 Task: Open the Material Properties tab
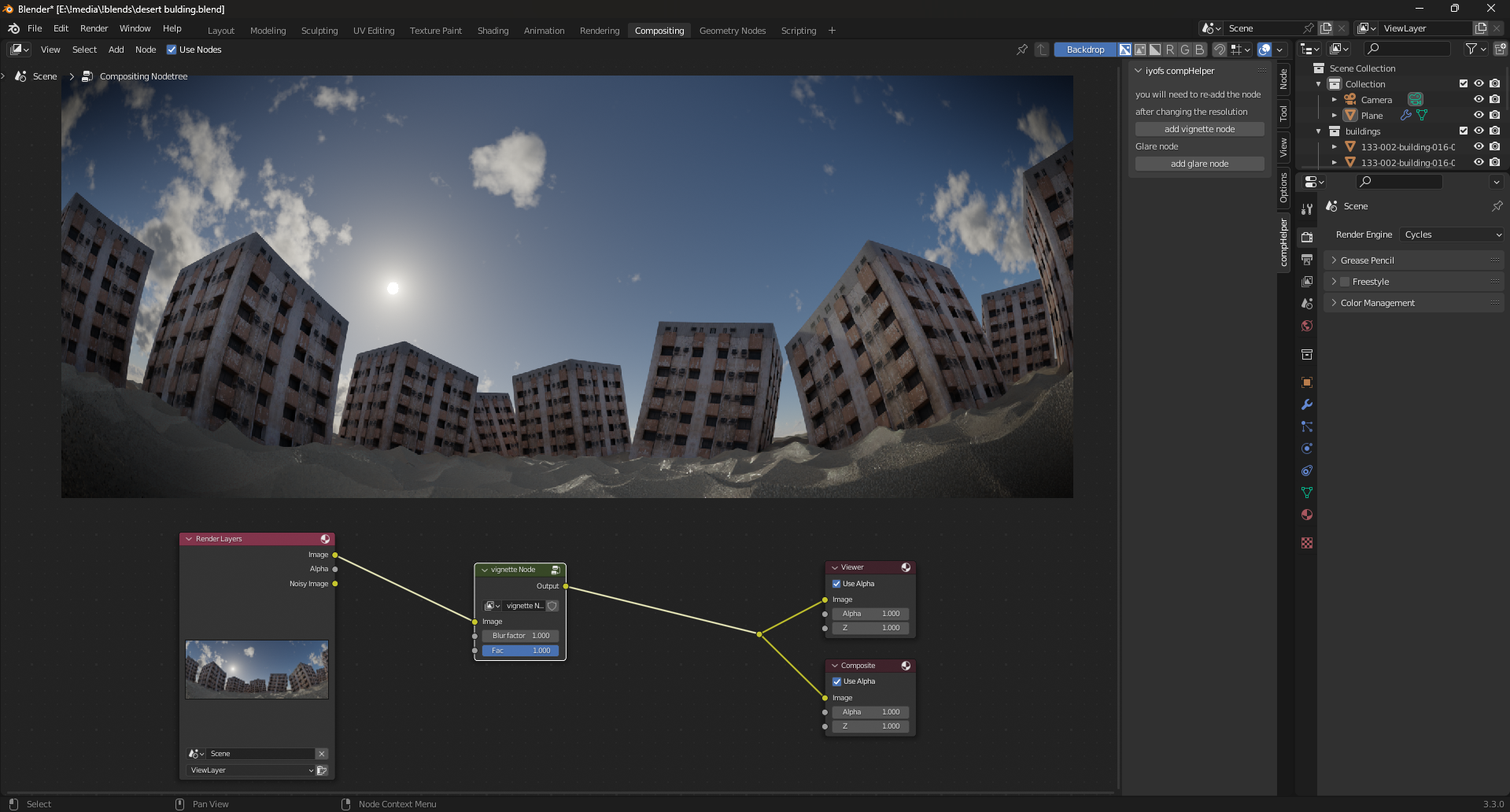1306,514
